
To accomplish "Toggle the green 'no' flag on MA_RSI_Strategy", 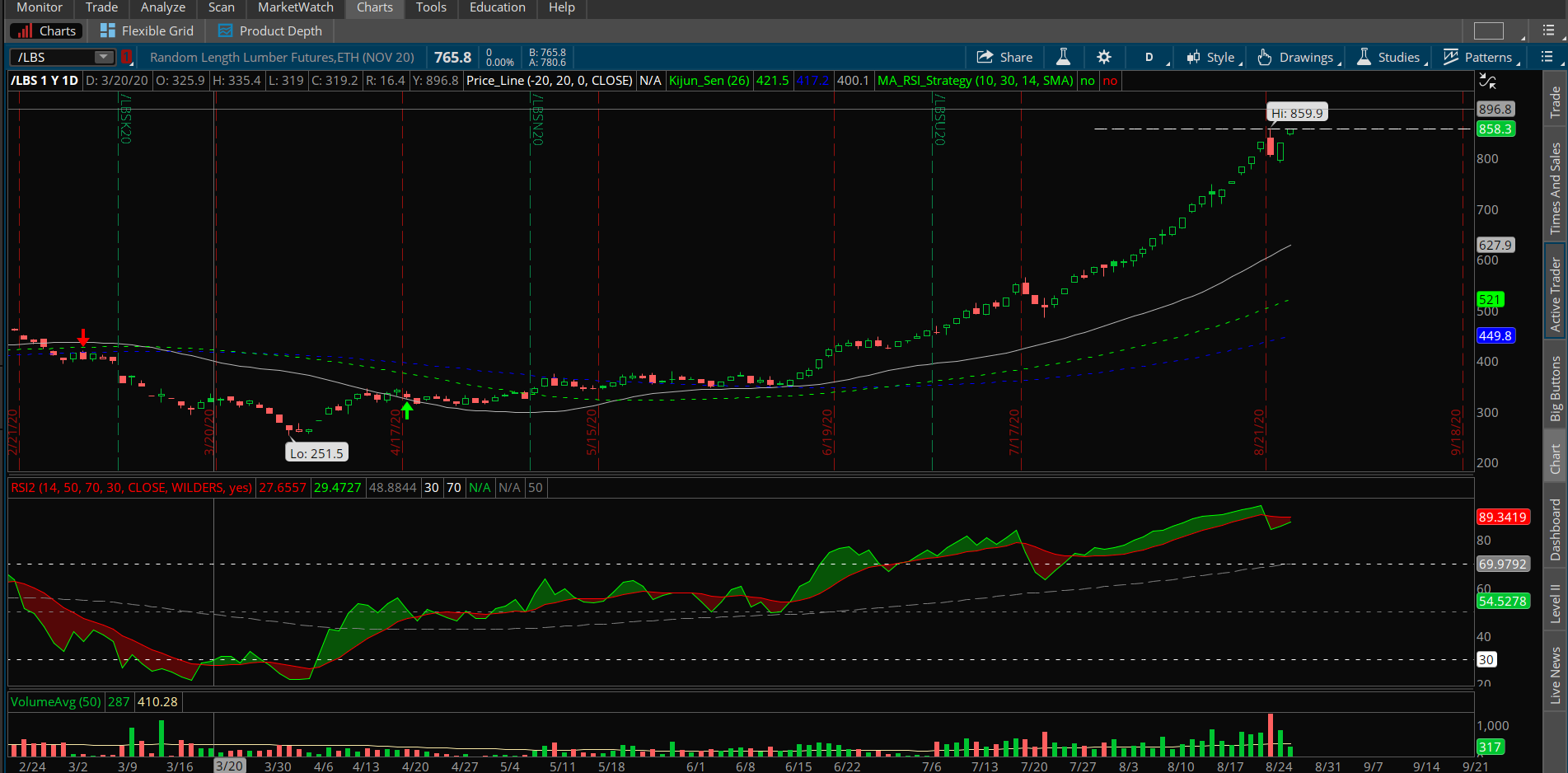I will (1087, 81).
